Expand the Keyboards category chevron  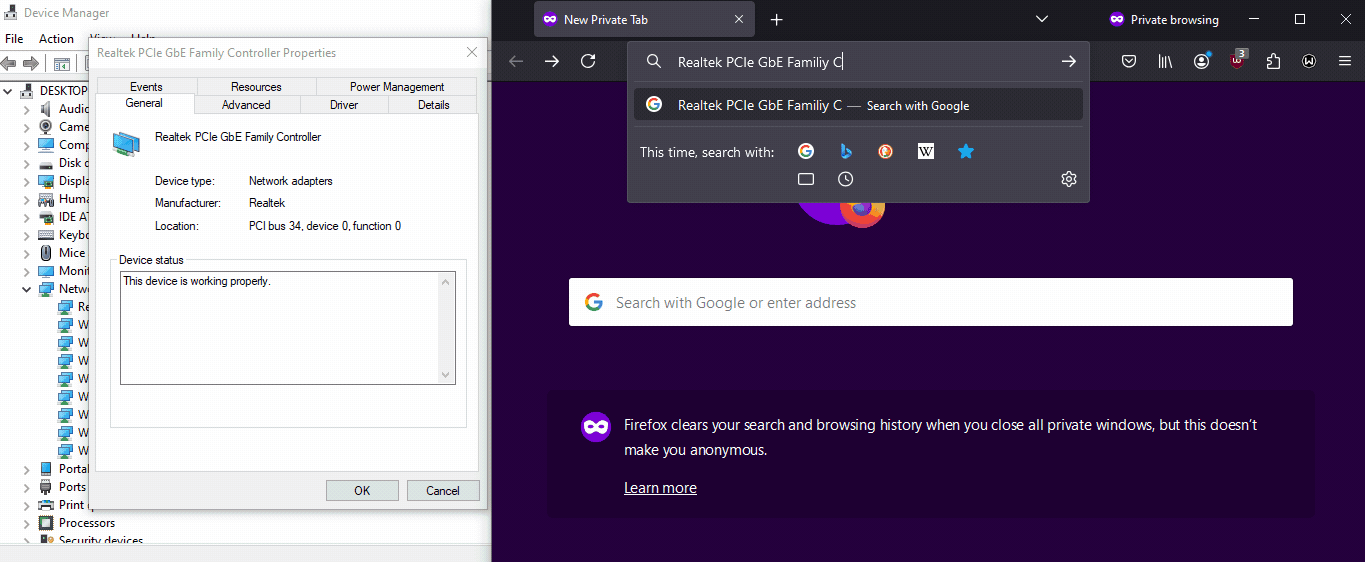coord(27,234)
